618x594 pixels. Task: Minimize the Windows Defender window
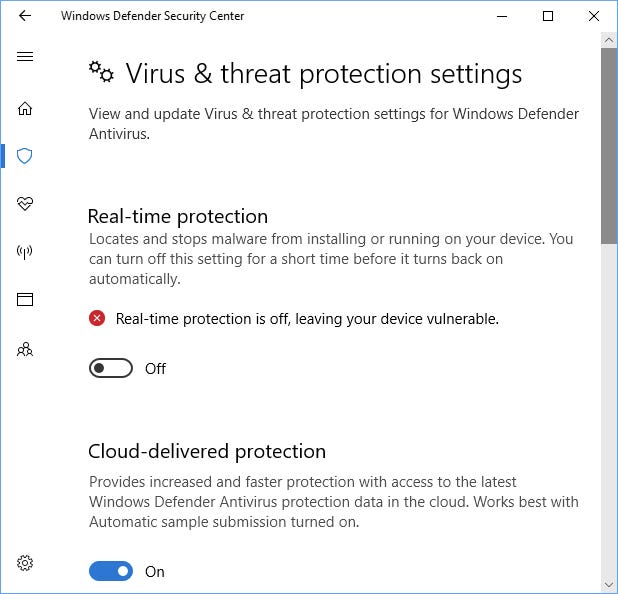(502, 16)
